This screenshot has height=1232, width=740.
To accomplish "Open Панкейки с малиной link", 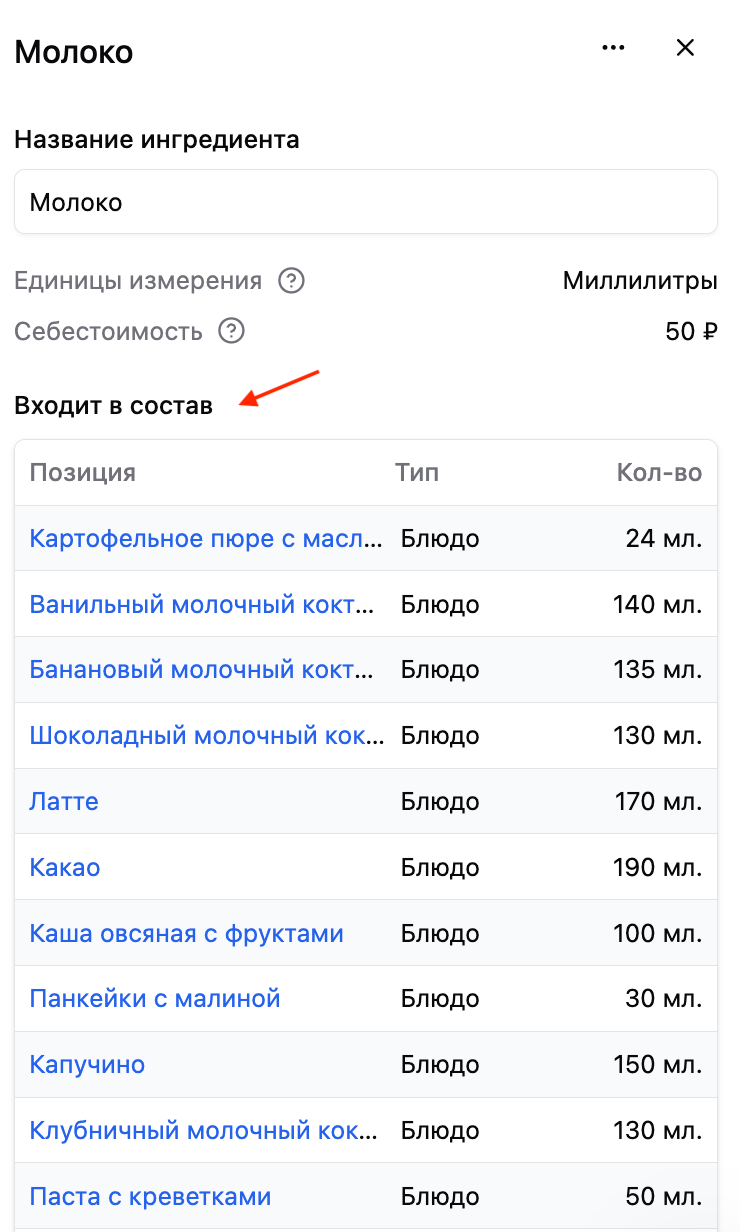I will (155, 998).
